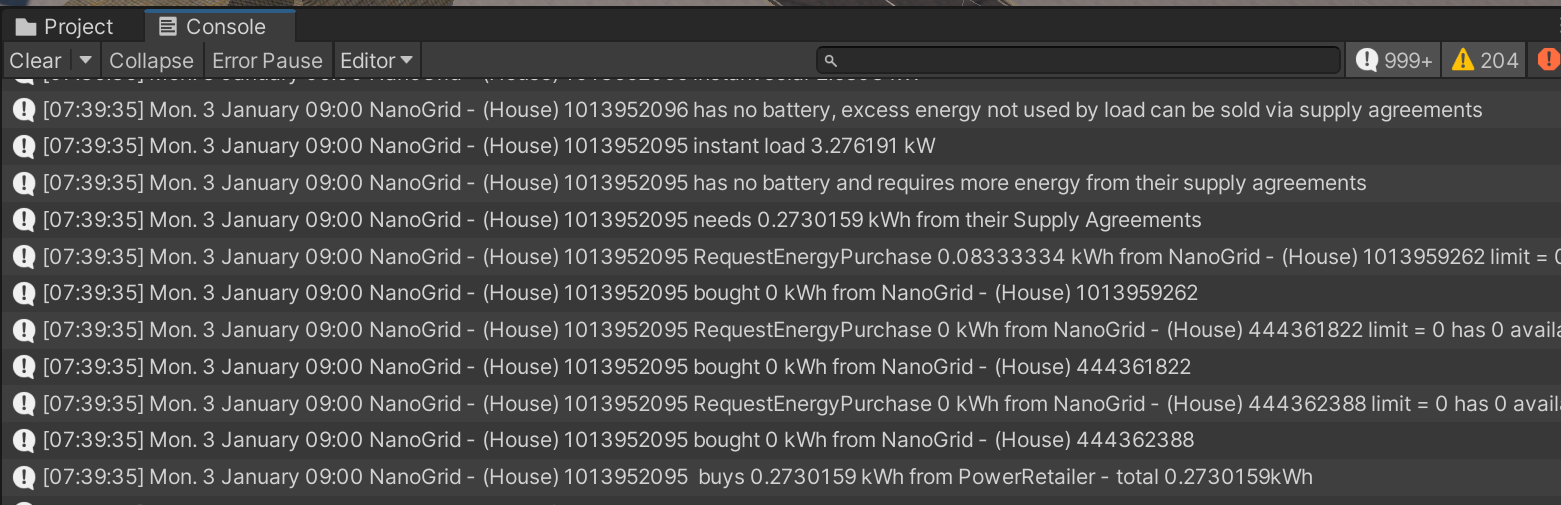Toggle the red error messages filter
The height and width of the screenshot is (505, 1561).
(x=1547, y=61)
